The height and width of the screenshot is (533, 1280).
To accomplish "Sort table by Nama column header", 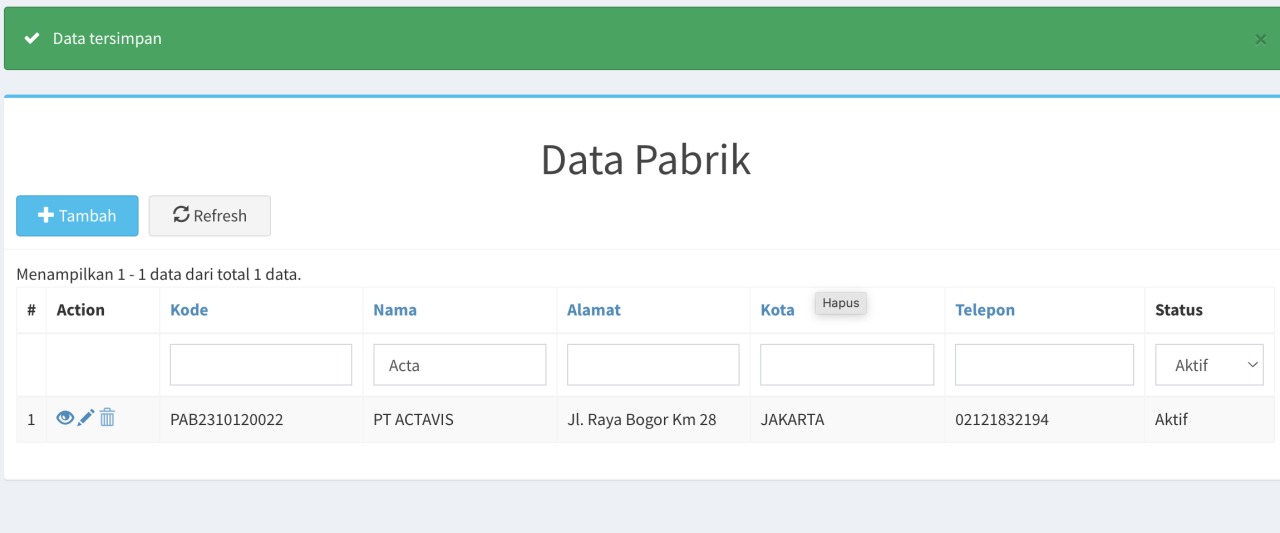I will tap(395, 310).
